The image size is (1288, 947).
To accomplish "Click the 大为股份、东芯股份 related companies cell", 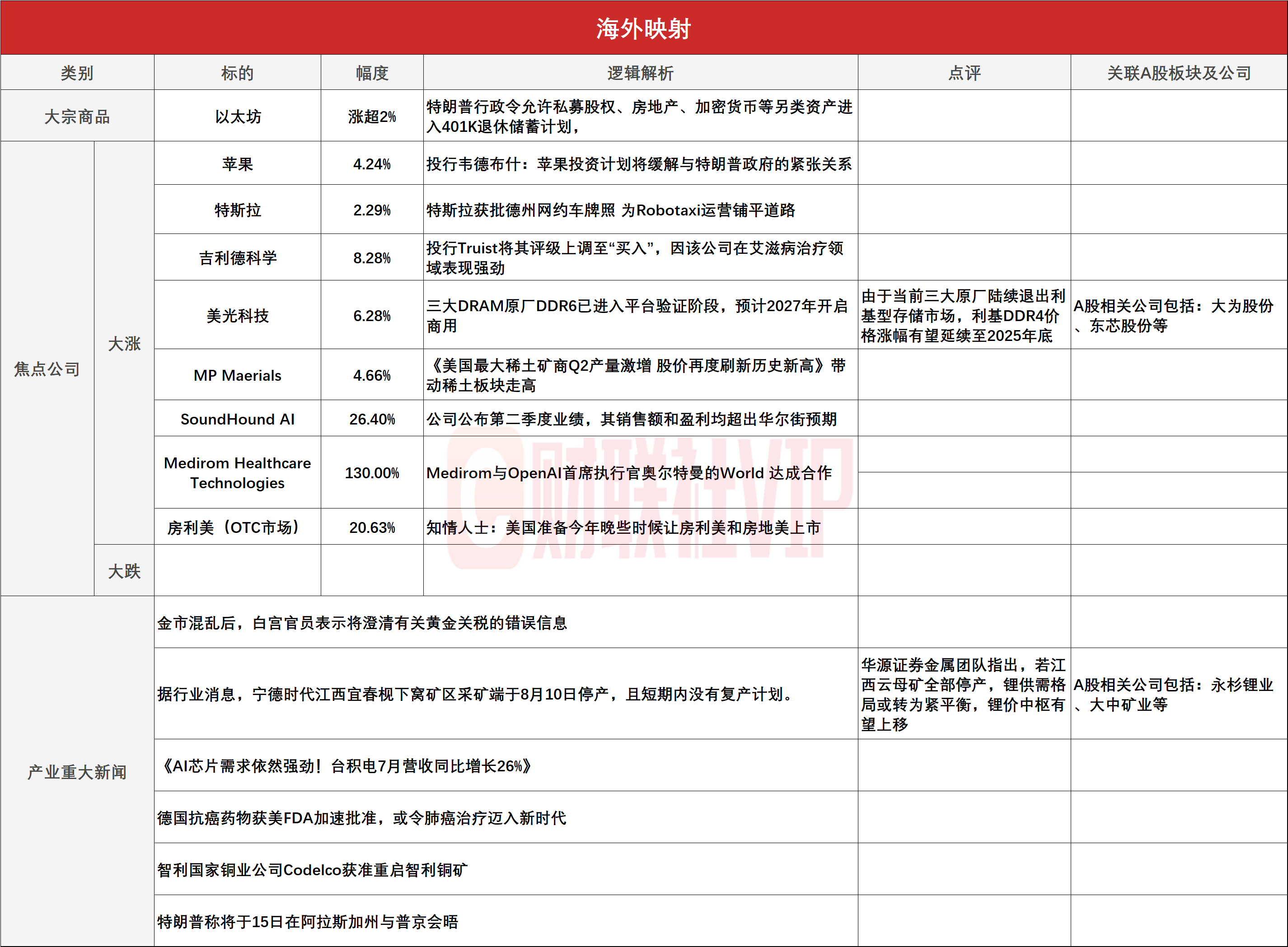I will pos(1179,315).
